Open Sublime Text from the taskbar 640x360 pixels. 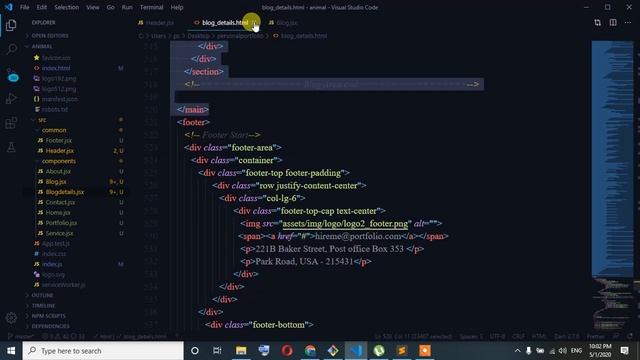click(402, 351)
